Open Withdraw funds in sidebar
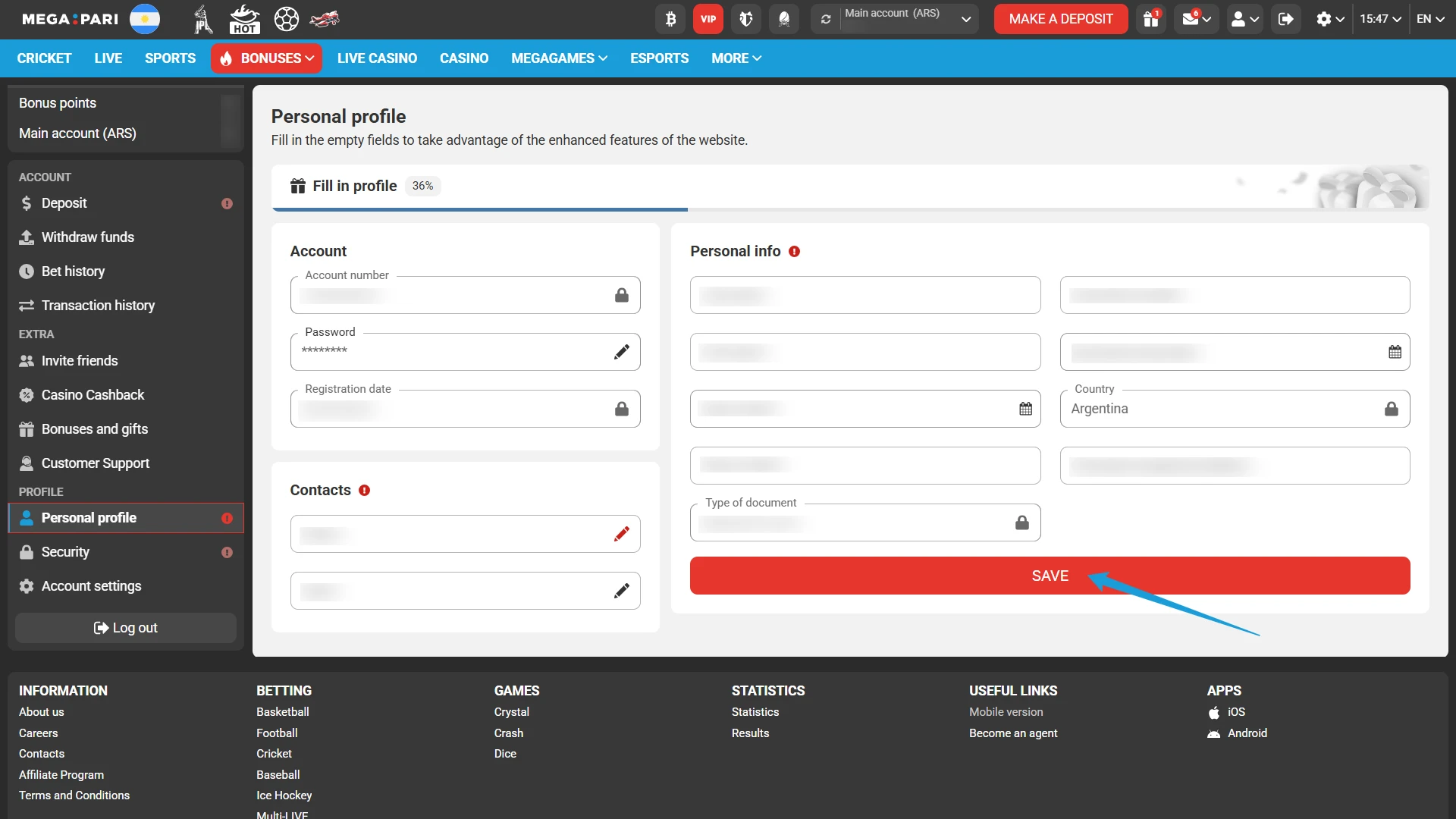 126,237
